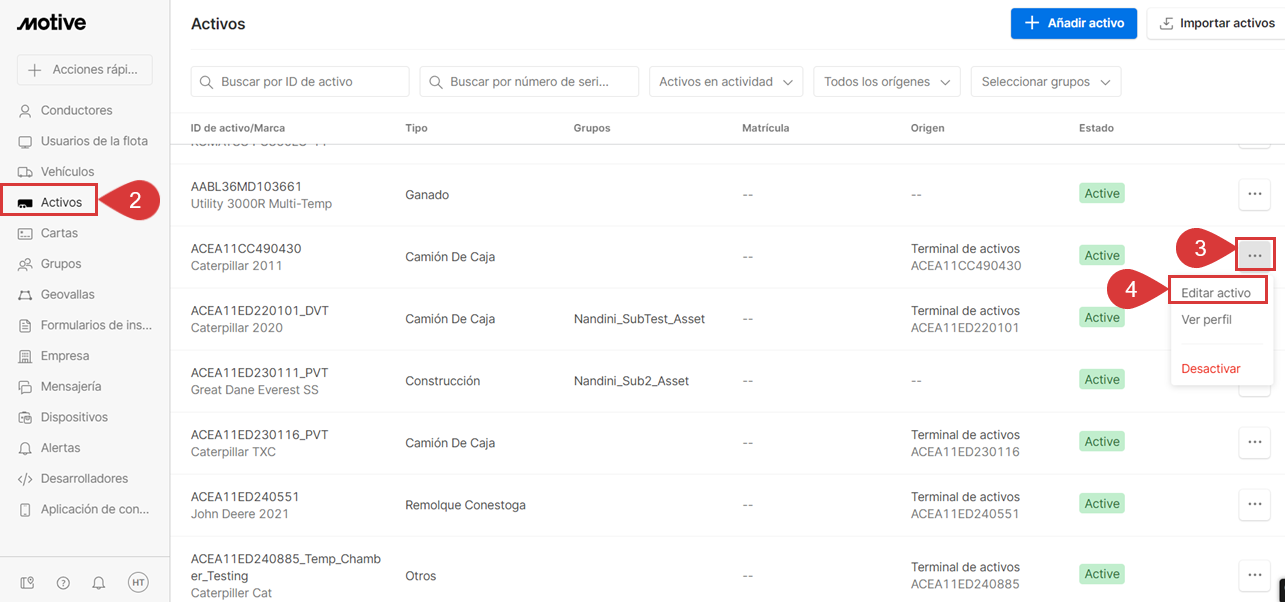
Task: Click the Motive logo
Action: tap(52, 23)
